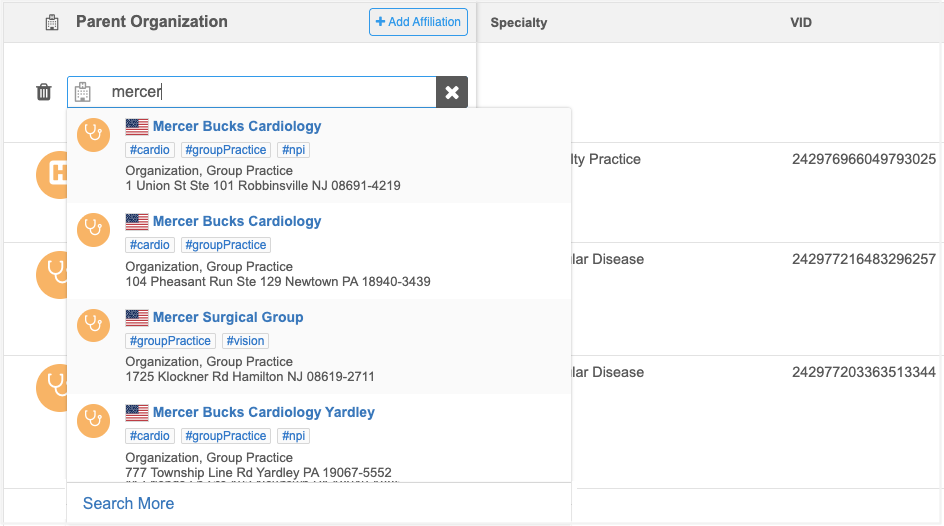Click into the mercer search input field
The height and width of the screenshot is (526, 944).
click(x=270, y=92)
